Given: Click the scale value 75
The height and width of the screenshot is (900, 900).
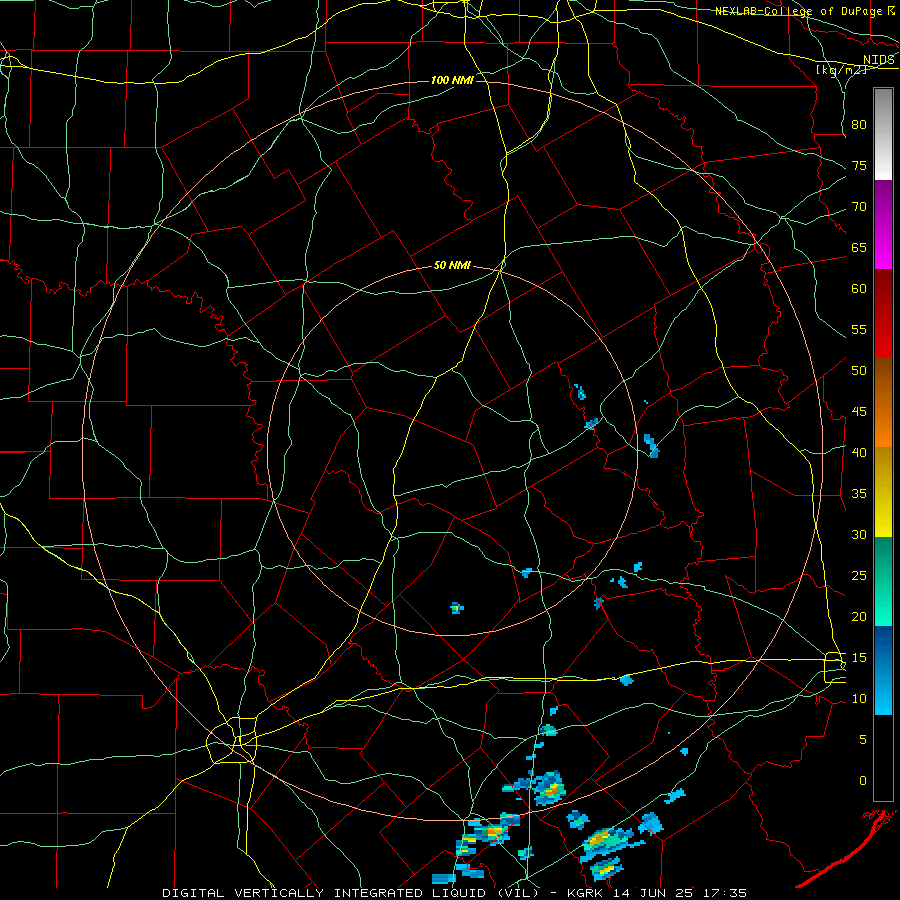Looking at the screenshot, I should [859, 165].
